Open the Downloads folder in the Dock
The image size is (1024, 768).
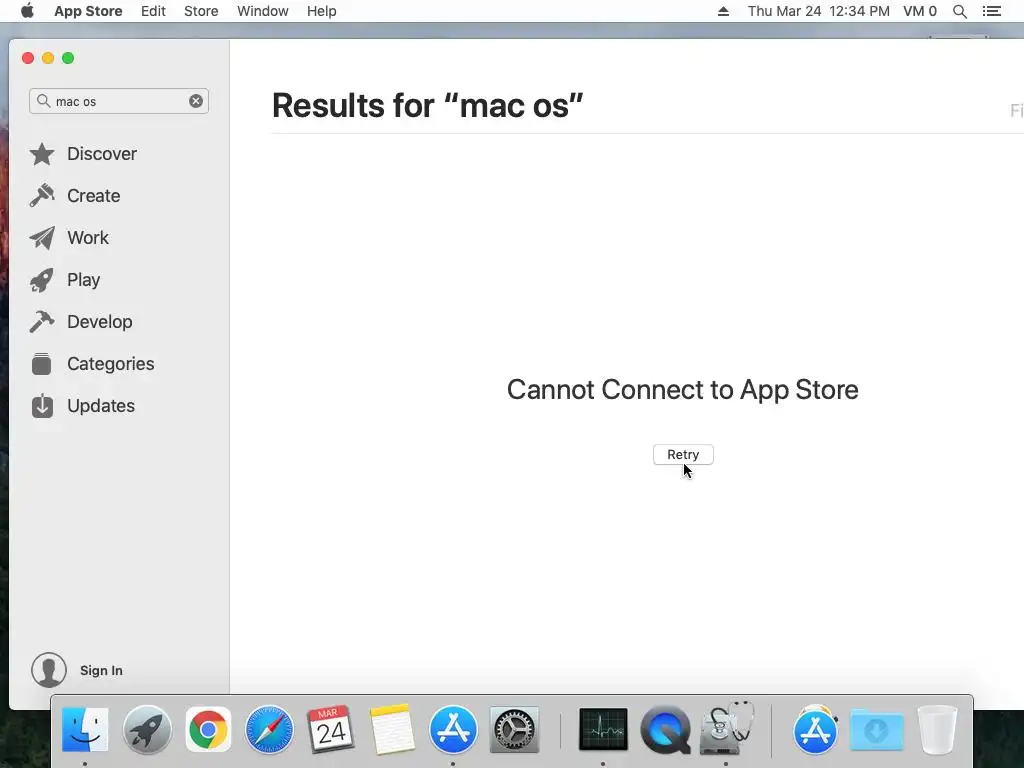click(877, 729)
